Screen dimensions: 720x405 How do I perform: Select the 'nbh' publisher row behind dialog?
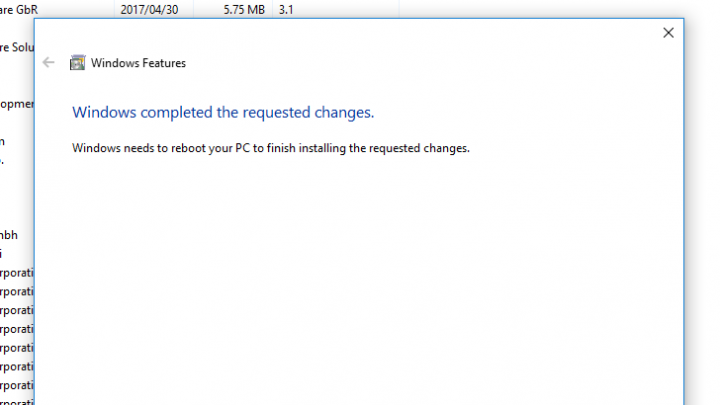click(x=9, y=235)
